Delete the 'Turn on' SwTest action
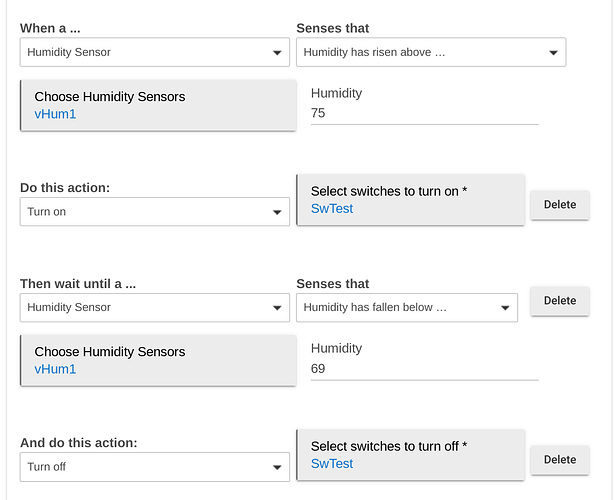This screenshot has width=614, height=500. click(560, 205)
